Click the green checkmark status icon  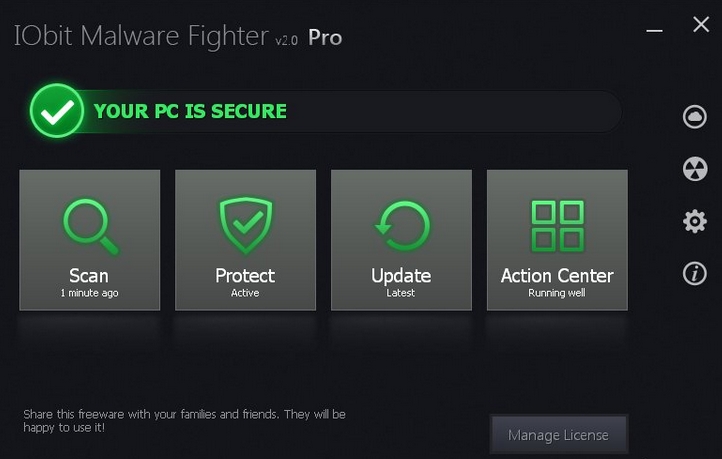(x=57, y=111)
